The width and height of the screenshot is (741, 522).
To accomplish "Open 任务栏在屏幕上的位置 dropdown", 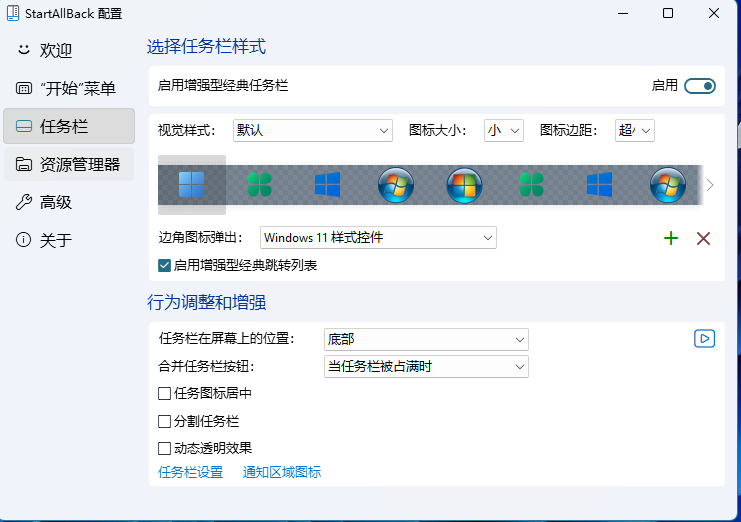I will click(426, 340).
